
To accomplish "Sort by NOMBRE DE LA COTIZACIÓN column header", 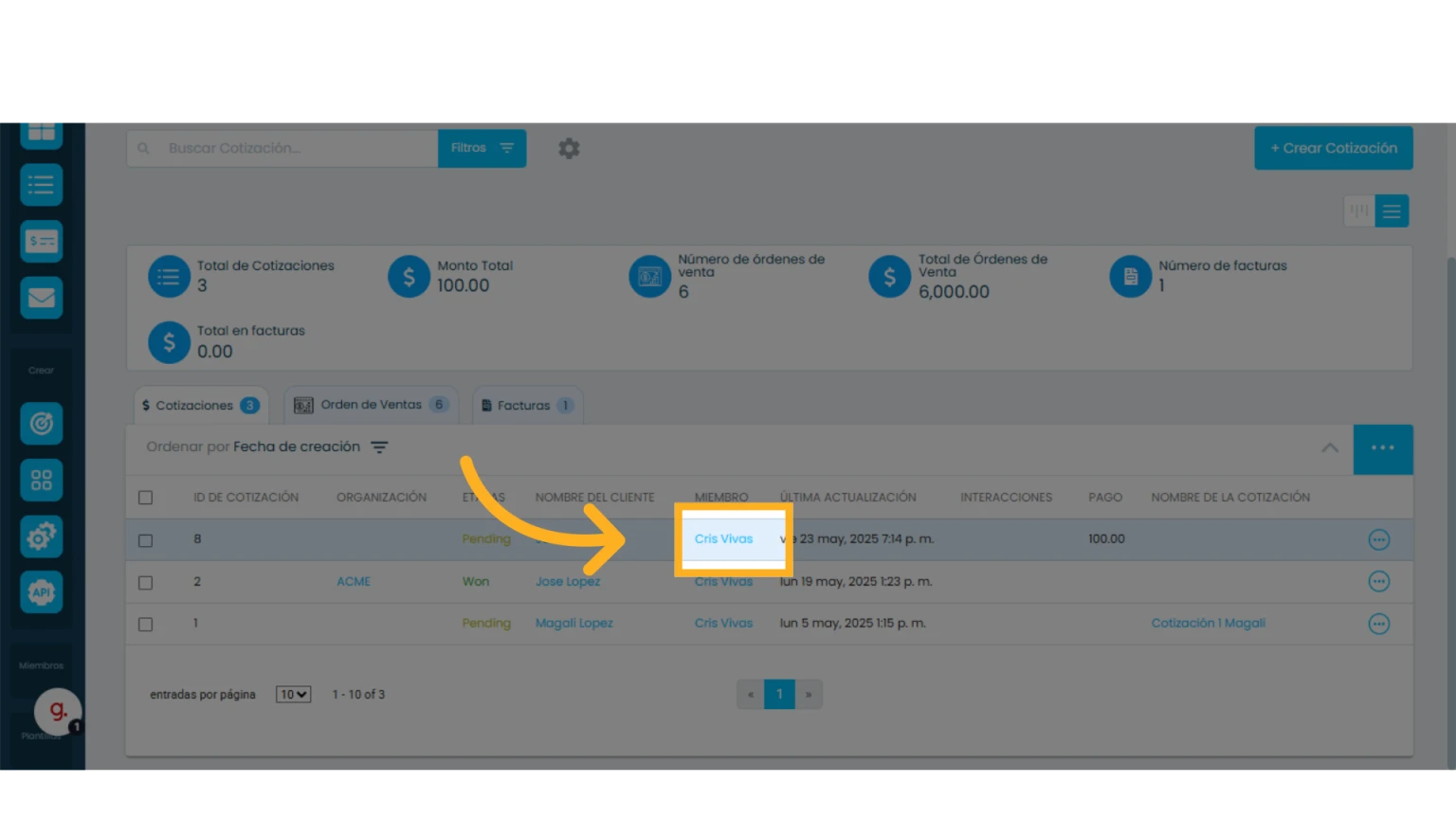I will click(x=1230, y=498).
